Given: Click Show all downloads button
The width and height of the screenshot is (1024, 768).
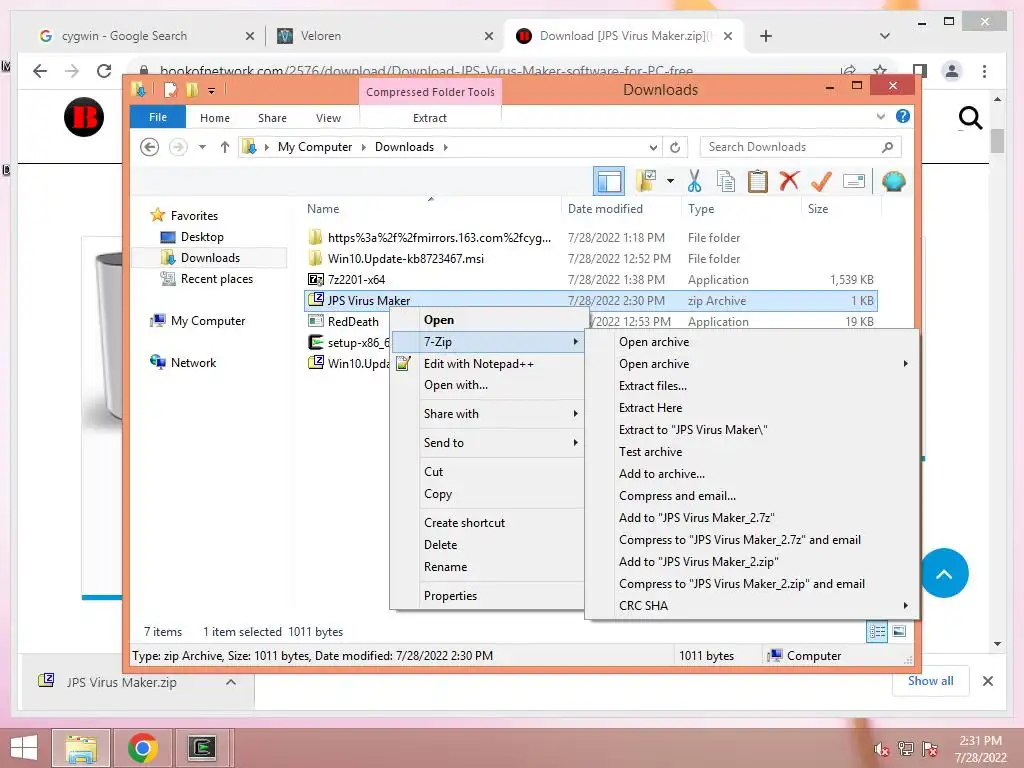Looking at the screenshot, I should (930, 681).
